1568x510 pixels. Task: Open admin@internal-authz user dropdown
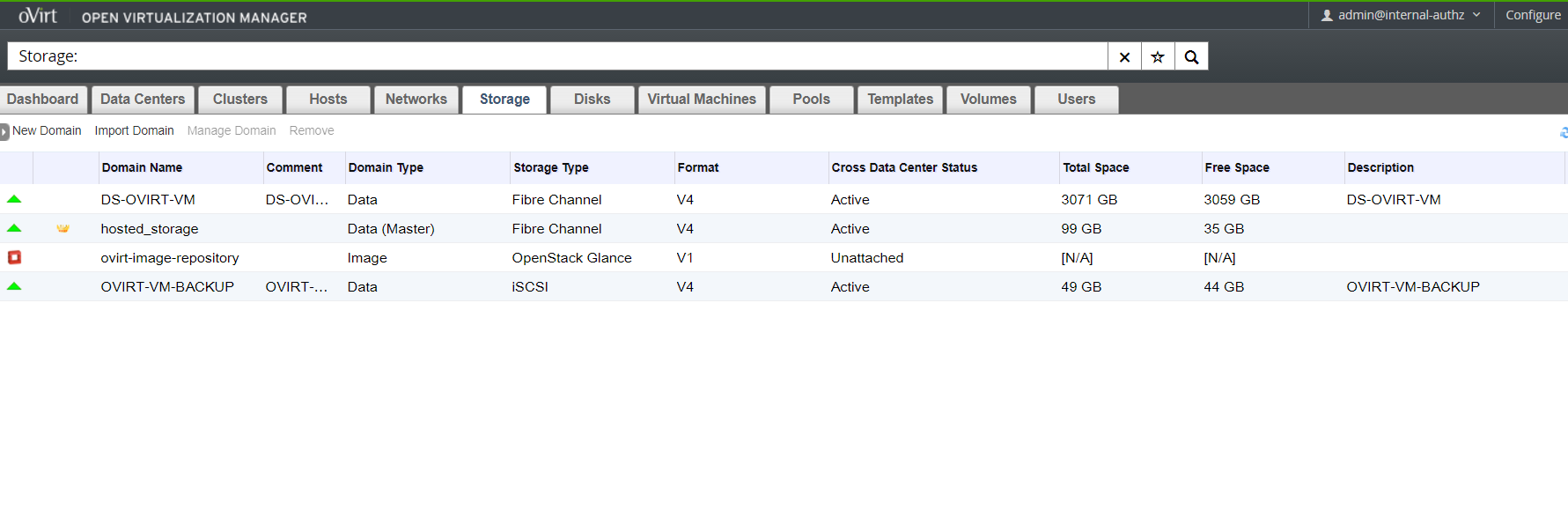(1400, 15)
